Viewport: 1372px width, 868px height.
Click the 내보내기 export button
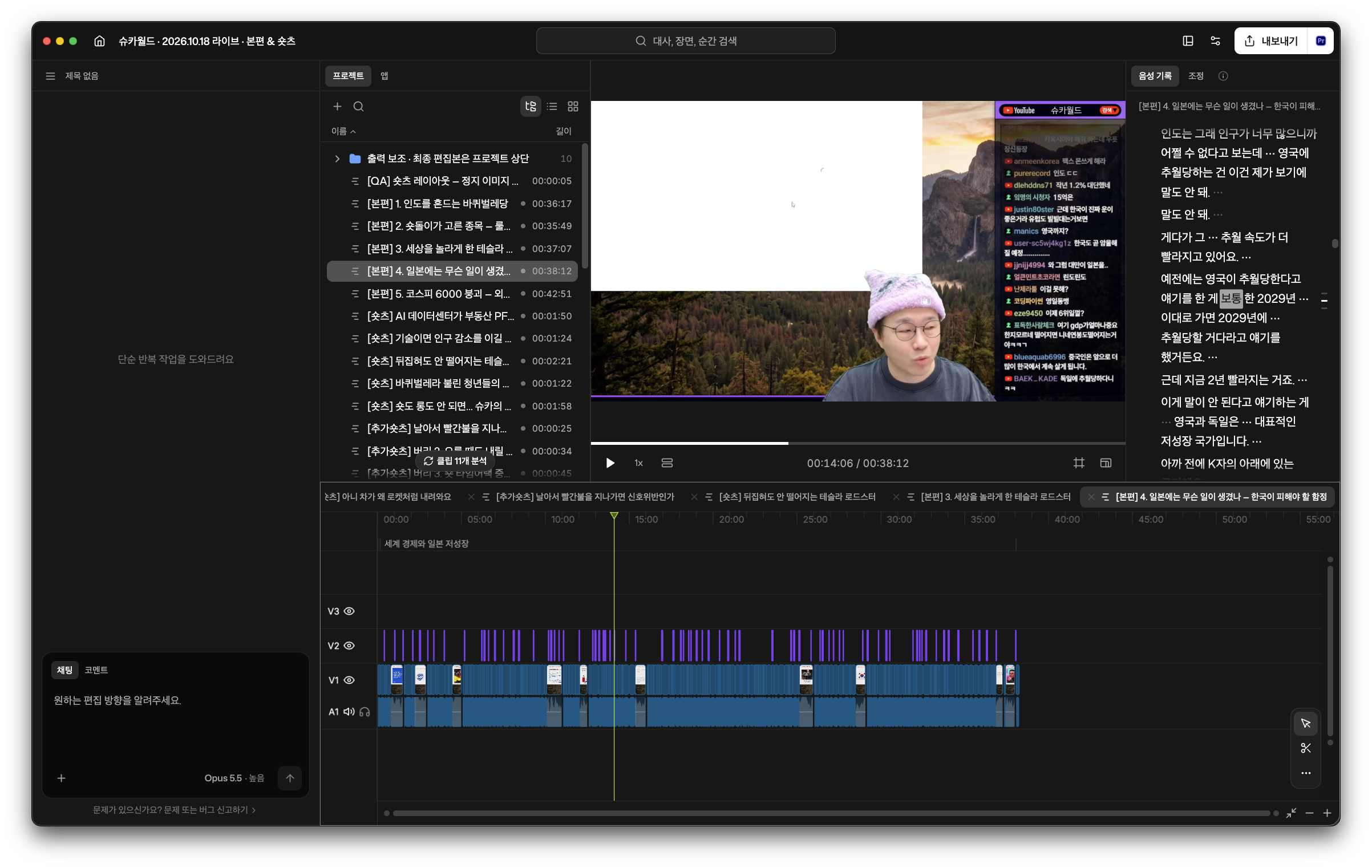coord(1272,41)
